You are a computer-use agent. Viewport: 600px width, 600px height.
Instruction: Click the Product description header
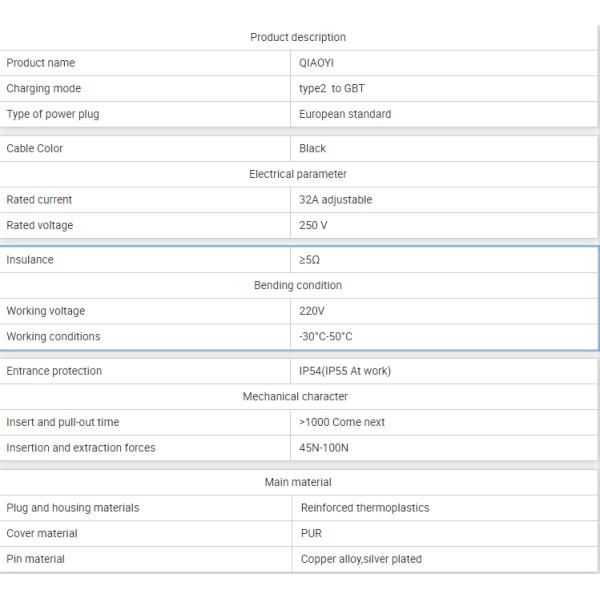click(x=297, y=38)
